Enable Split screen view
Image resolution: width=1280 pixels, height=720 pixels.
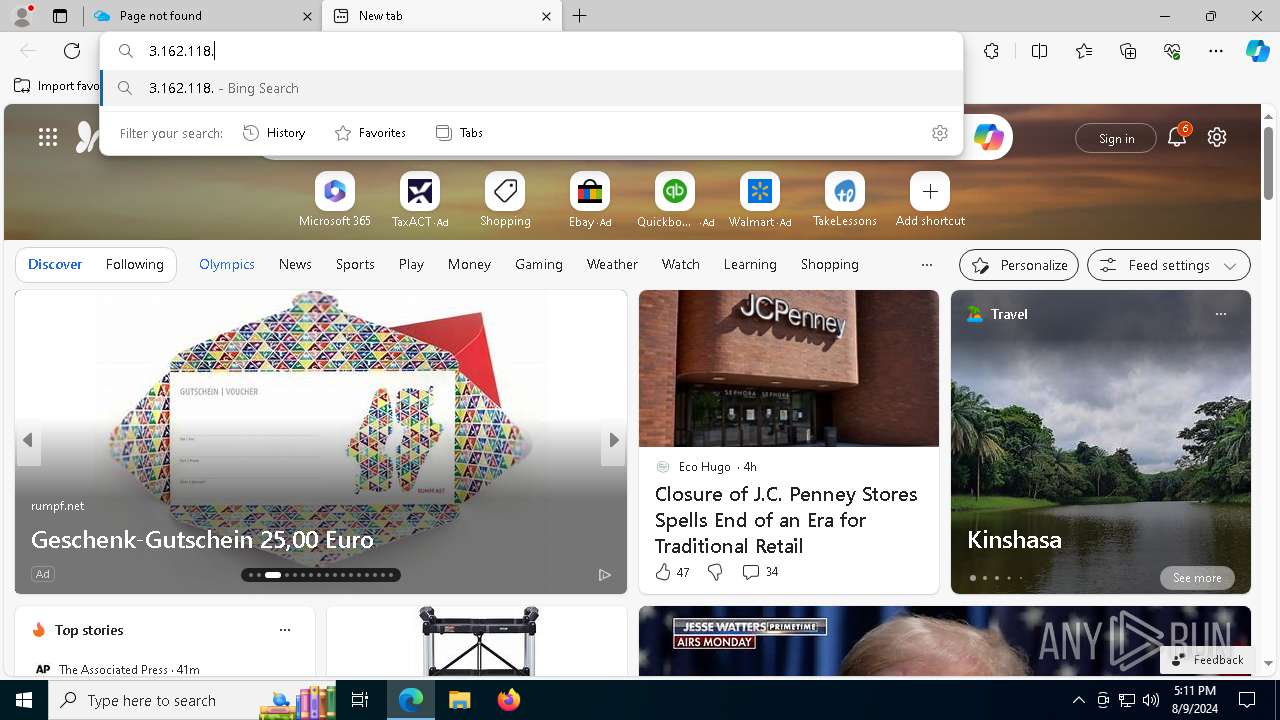1039,51
